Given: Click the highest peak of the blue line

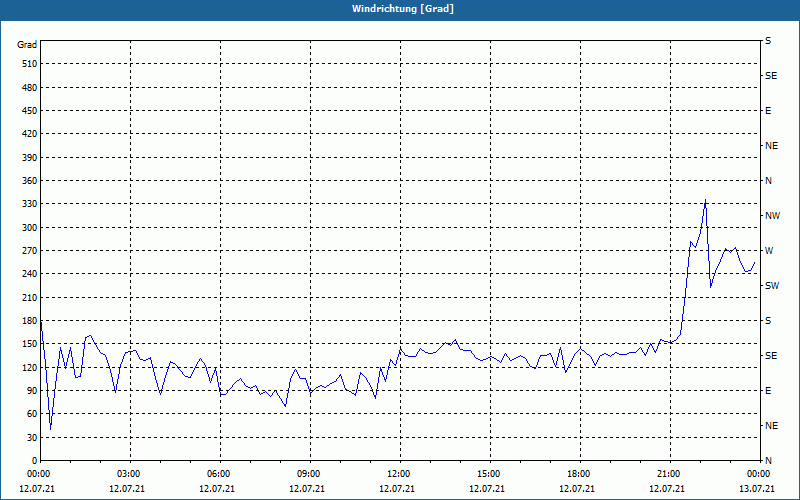Looking at the screenshot, I should click(705, 199).
